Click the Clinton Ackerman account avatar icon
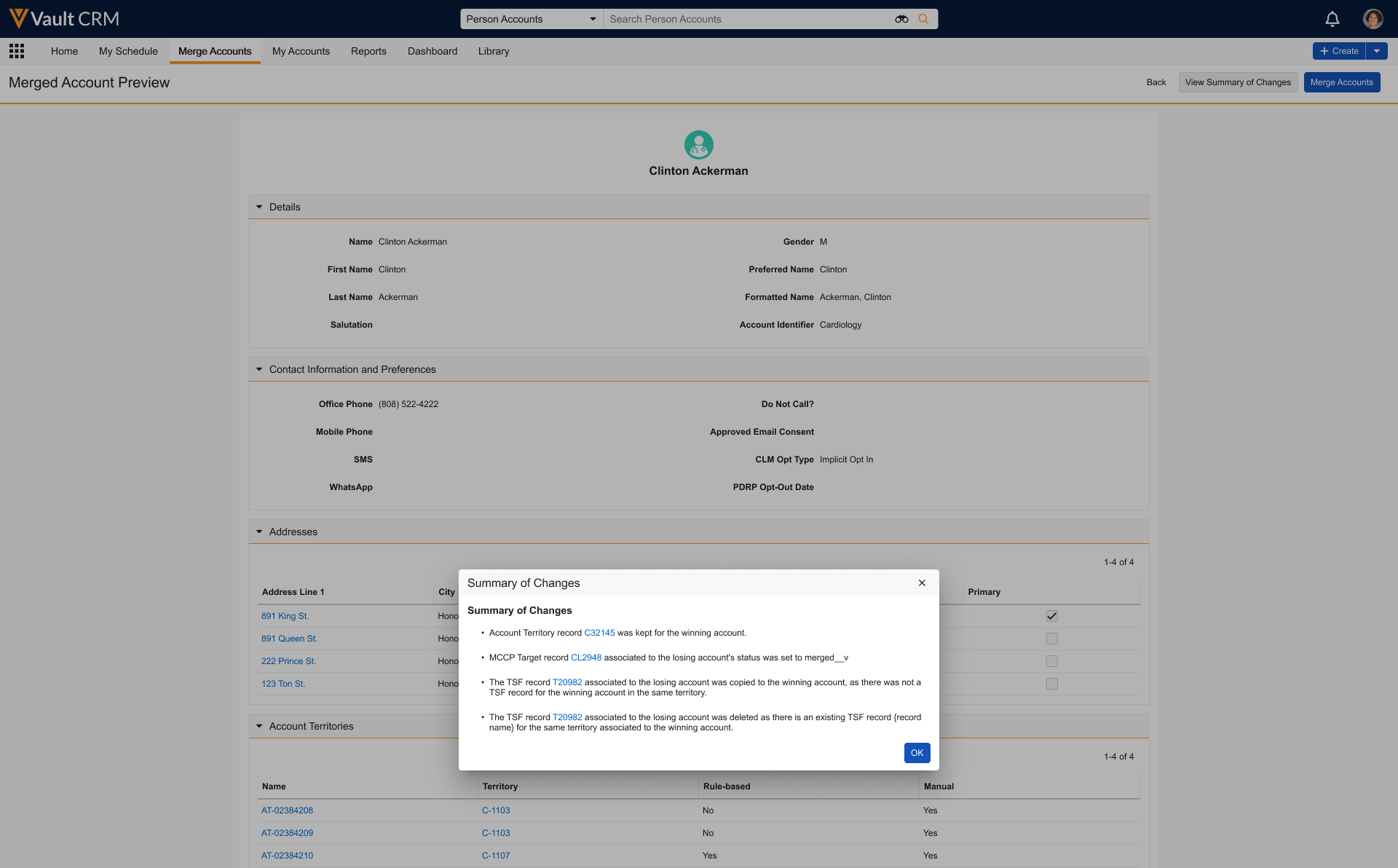The image size is (1398, 868). pos(698,145)
